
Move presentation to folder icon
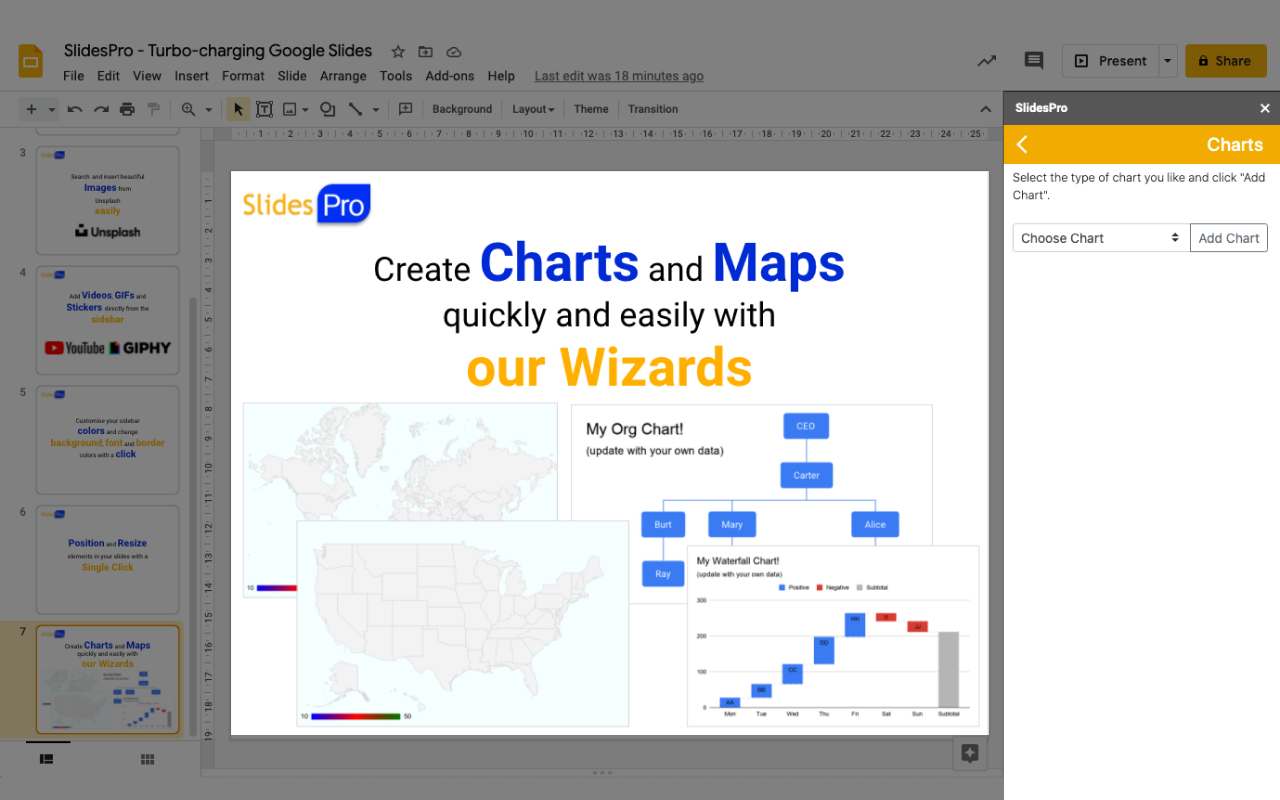(x=426, y=52)
